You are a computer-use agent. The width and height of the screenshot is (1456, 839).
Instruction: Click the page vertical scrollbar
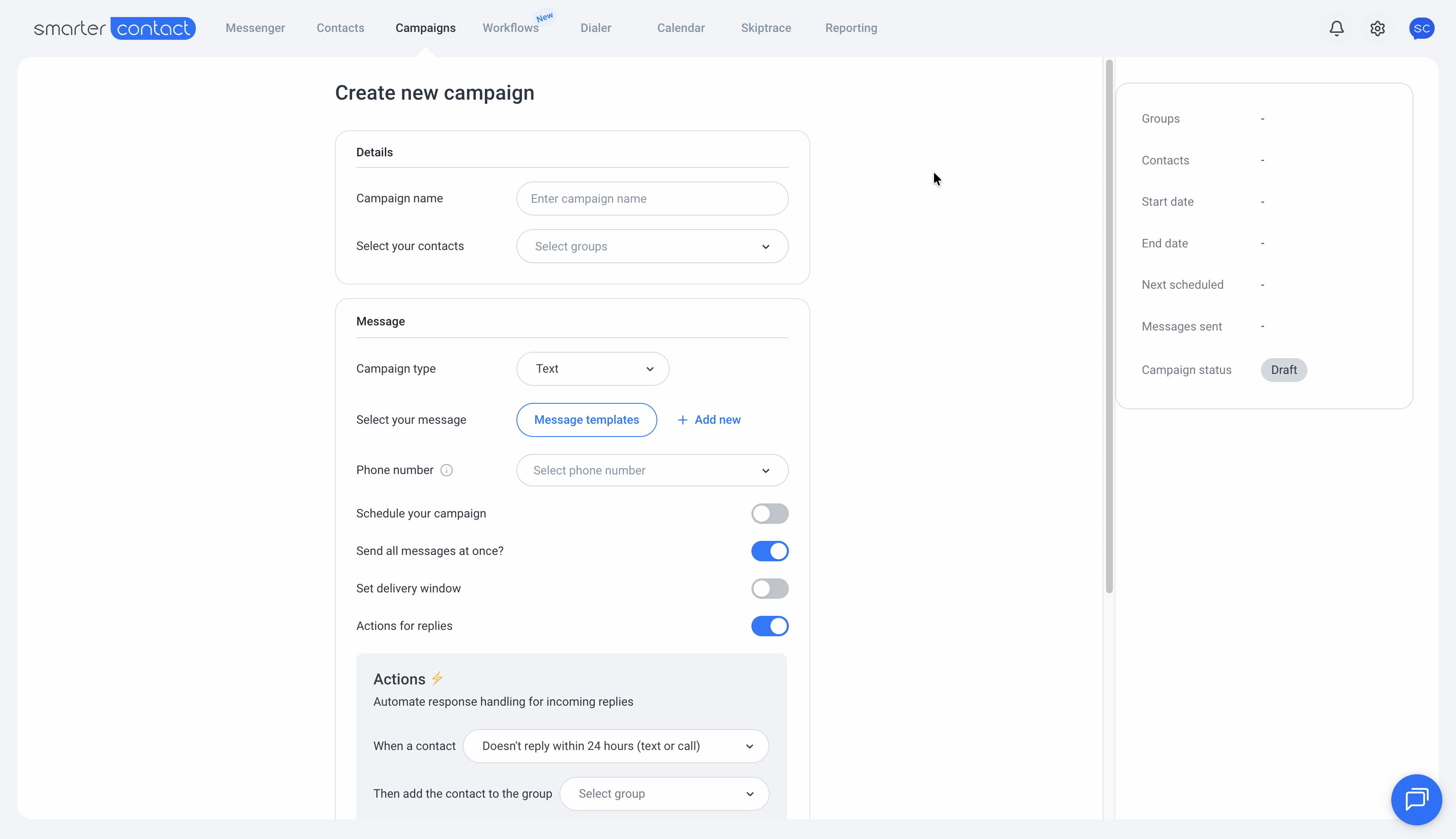[1109, 325]
